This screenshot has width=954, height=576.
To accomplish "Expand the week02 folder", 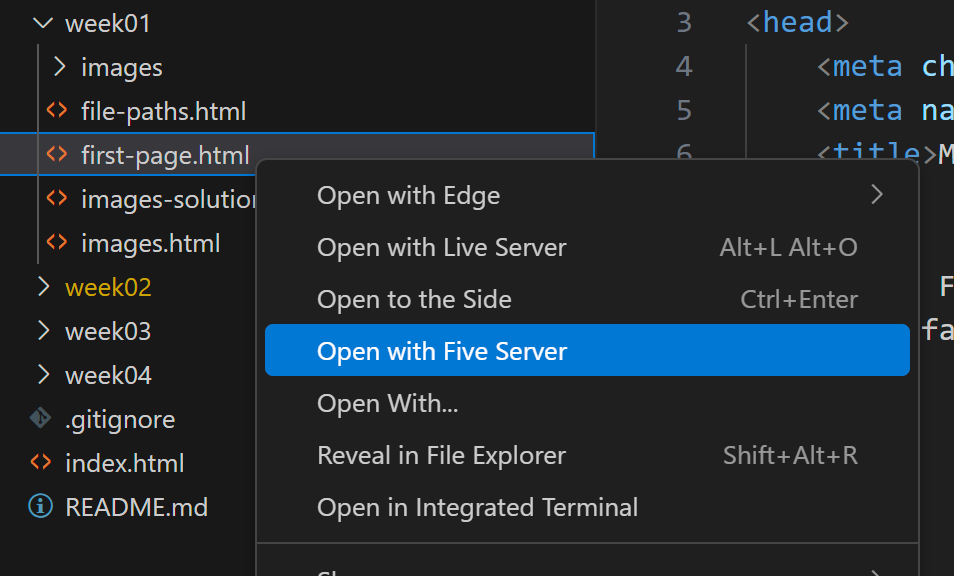I will tap(42, 287).
